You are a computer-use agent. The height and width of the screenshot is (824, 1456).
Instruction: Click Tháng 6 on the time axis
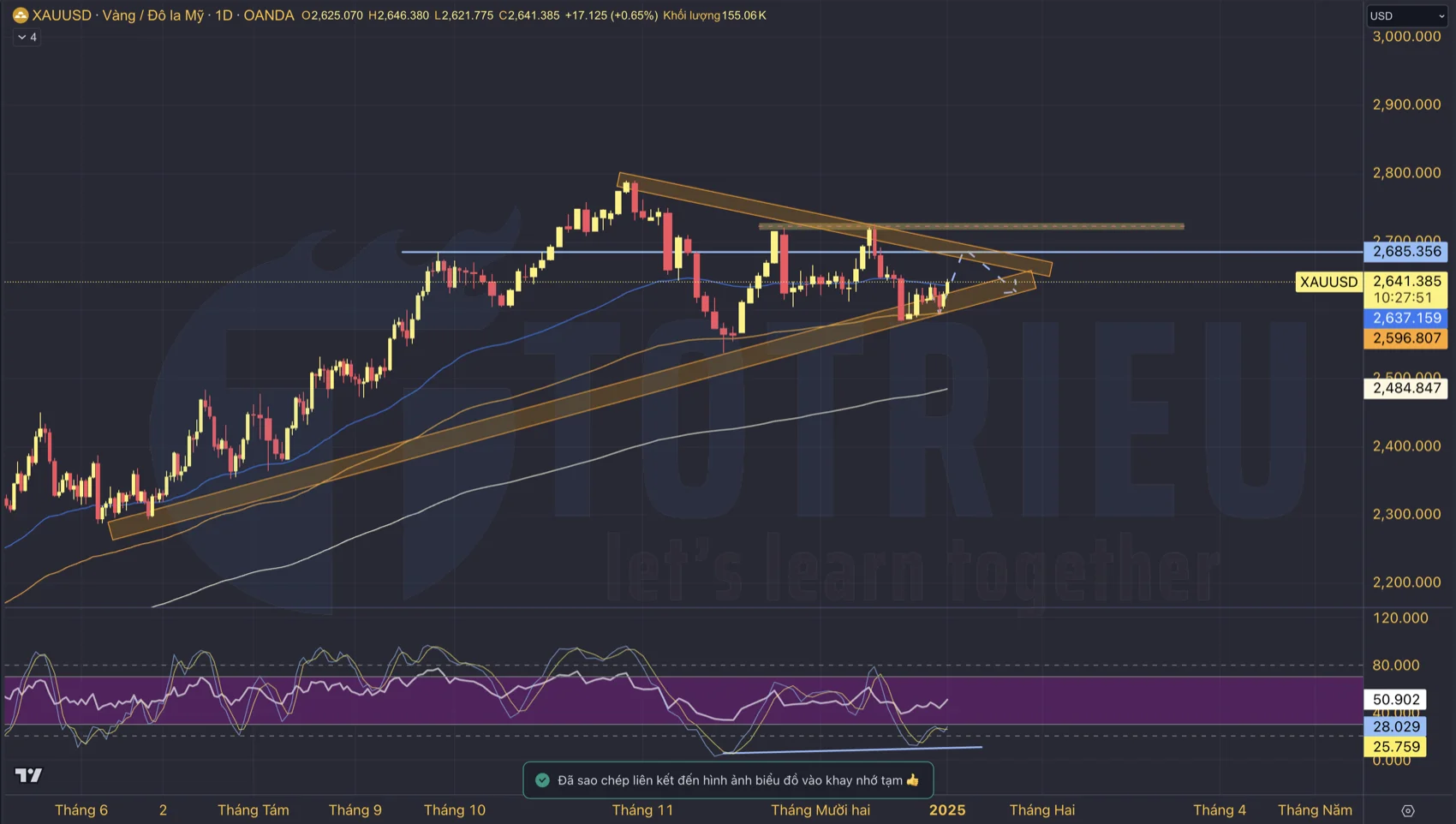[x=81, y=810]
